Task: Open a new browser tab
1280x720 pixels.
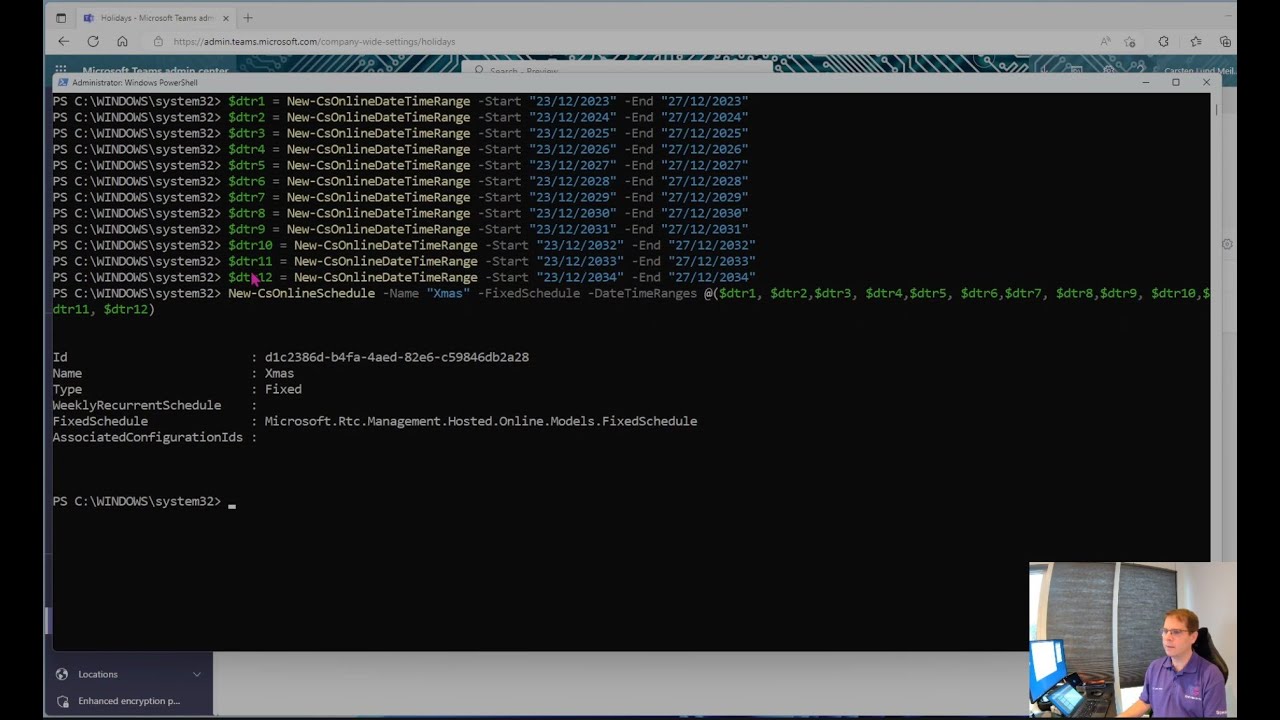Action: click(248, 18)
